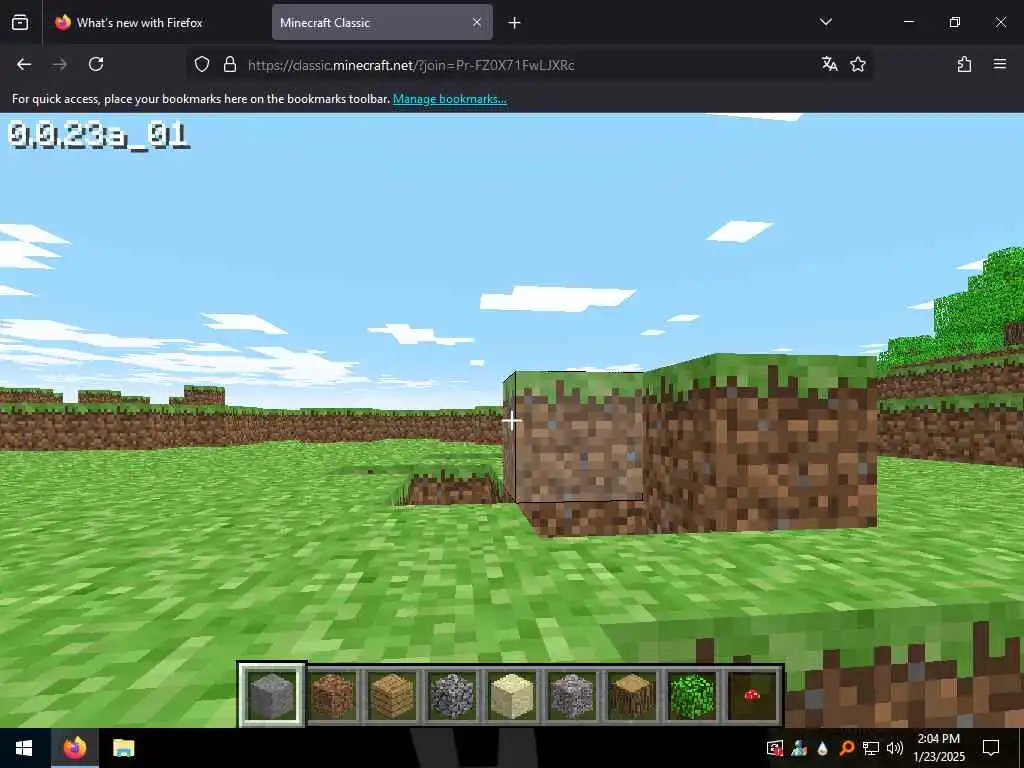Screen dimensions: 1024x768
Task: Open the tracking protection shield icon
Action: click(202, 64)
